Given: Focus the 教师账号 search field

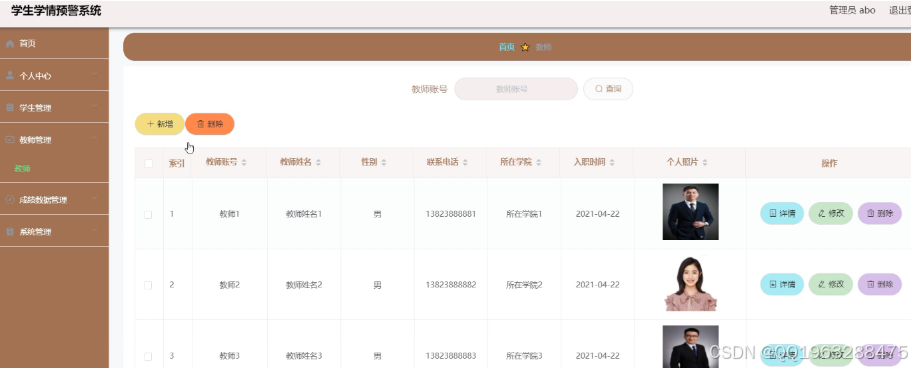Looking at the screenshot, I should [x=516, y=89].
